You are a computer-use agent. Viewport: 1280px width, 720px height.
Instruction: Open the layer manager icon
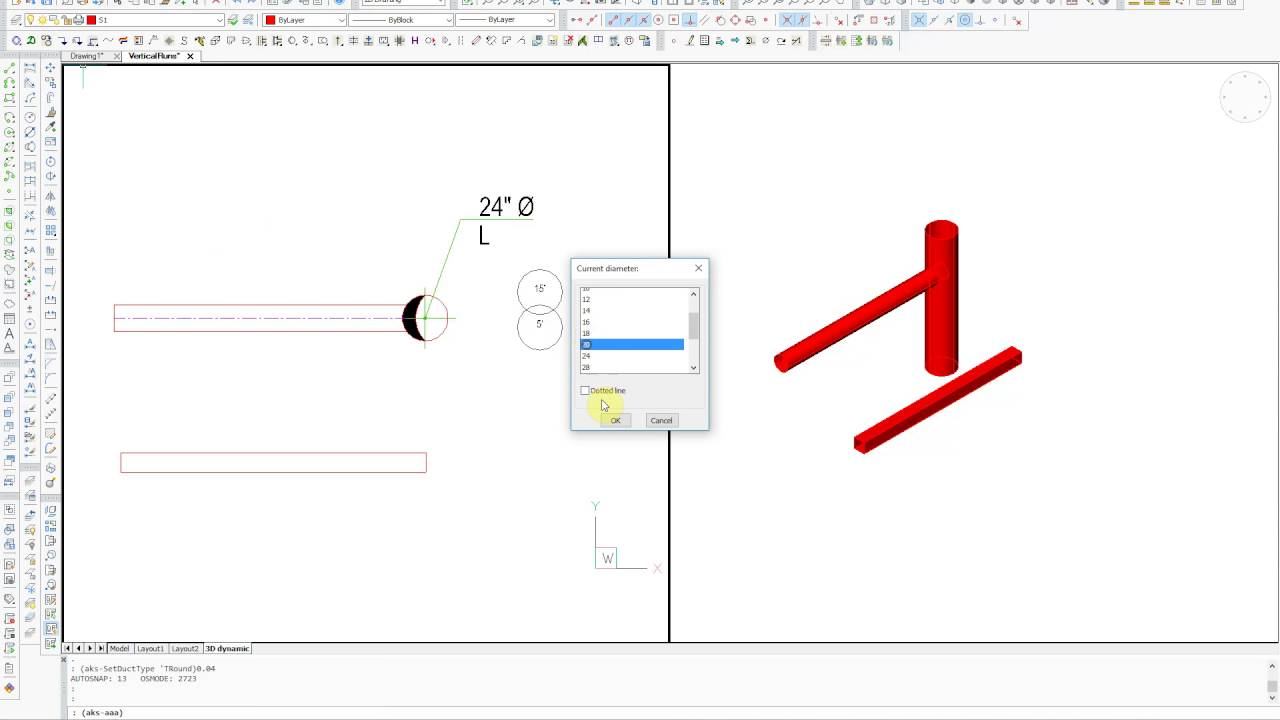pyautogui.click(x=15, y=20)
